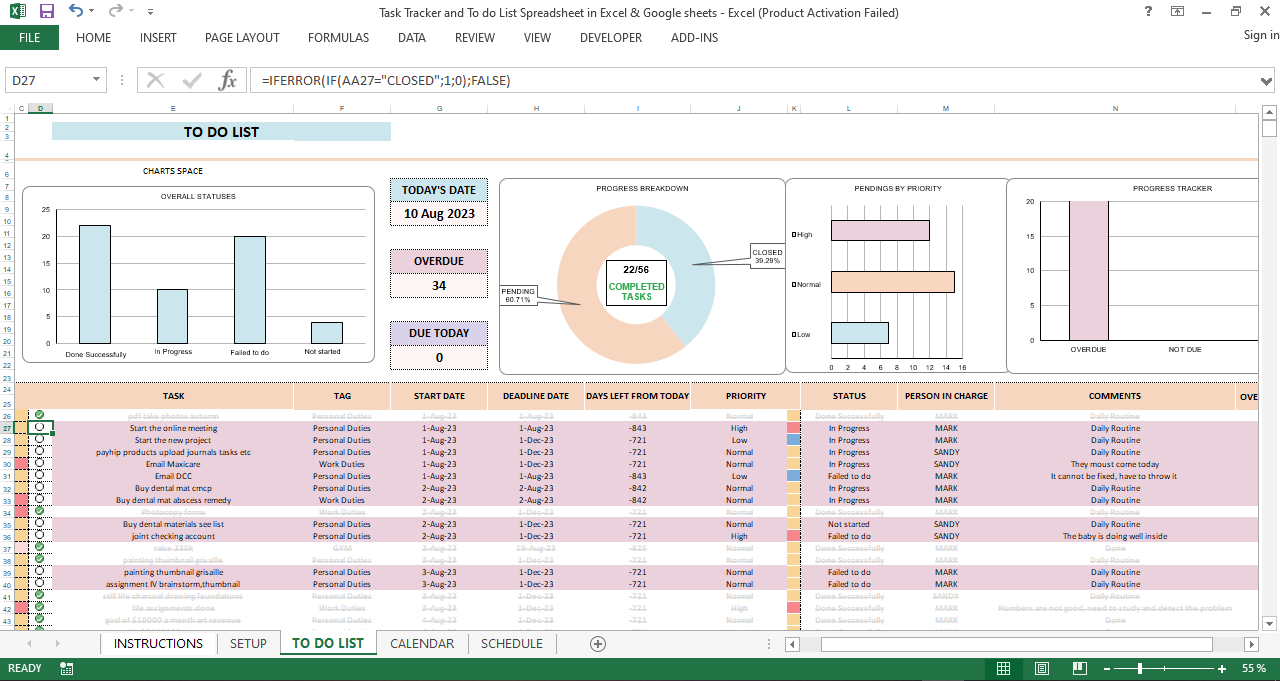Undo last action with arrow icon
The height and width of the screenshot is (681, 1280).
[76, 12]
